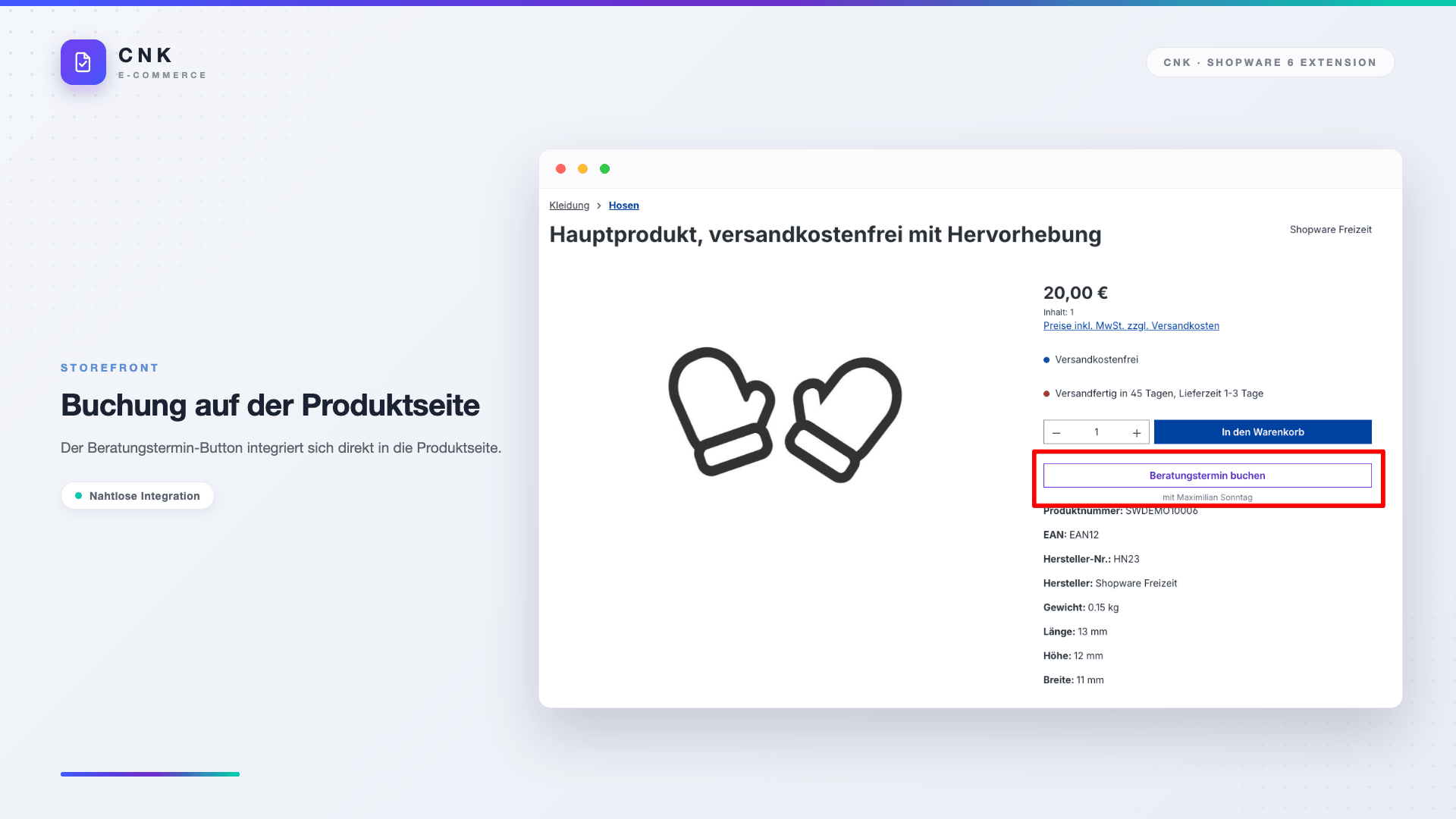Screen dimensions: 1456x819
Task: Click the yellow minimize window dot
Action: click(x=583, y=169)
